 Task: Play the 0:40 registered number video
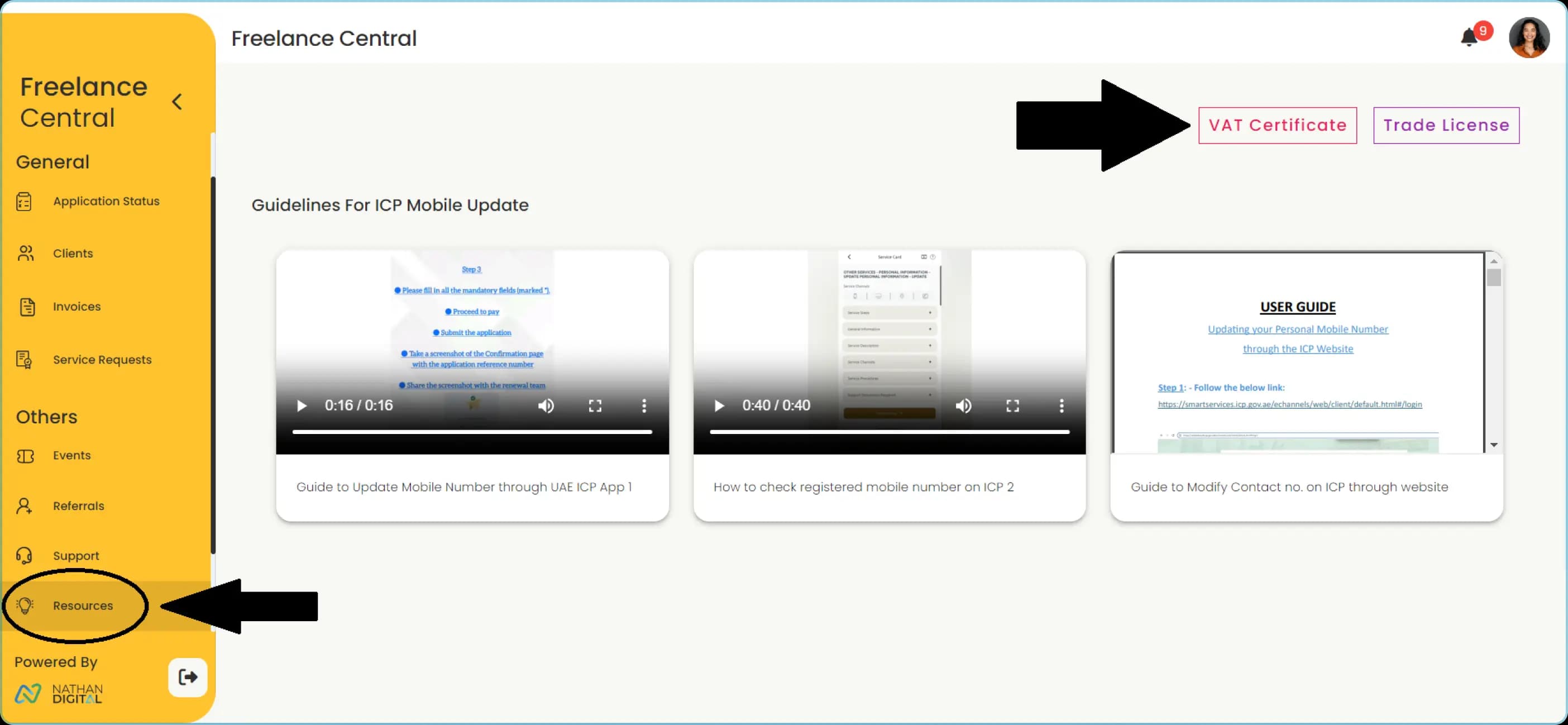[x=719, y=406]
